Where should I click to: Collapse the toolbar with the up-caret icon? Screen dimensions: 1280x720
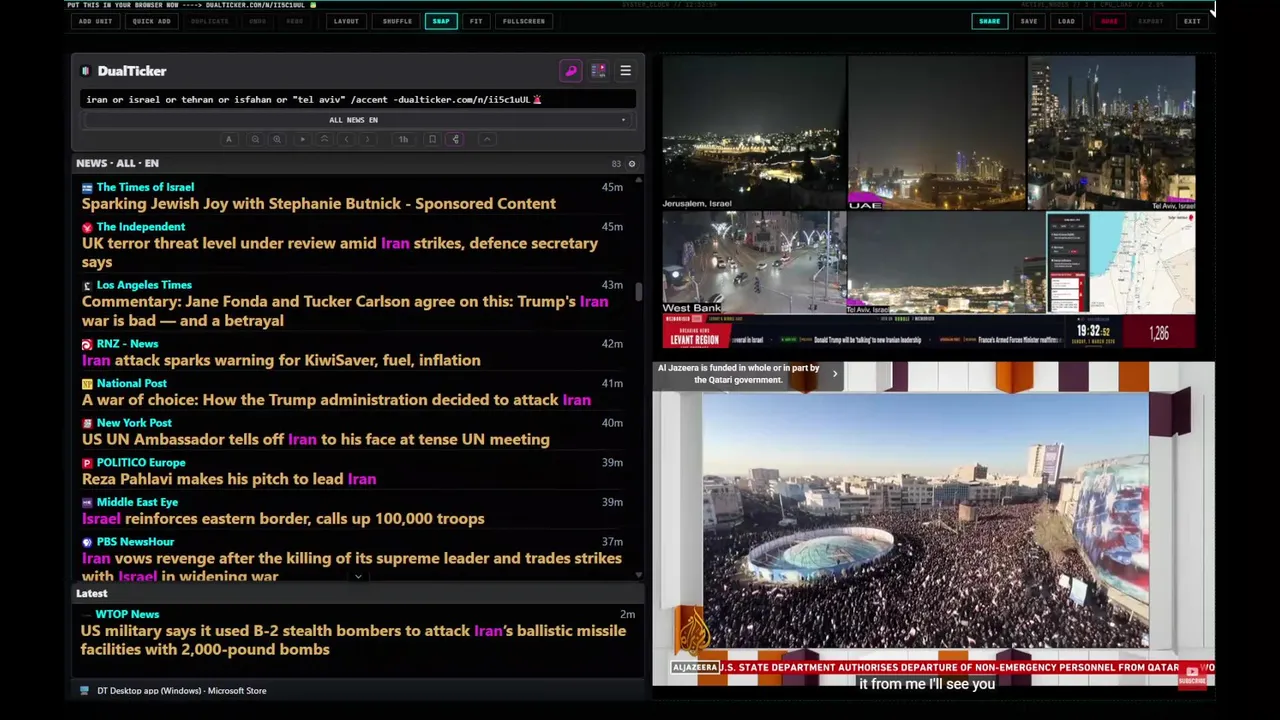(x=487, y=140)
